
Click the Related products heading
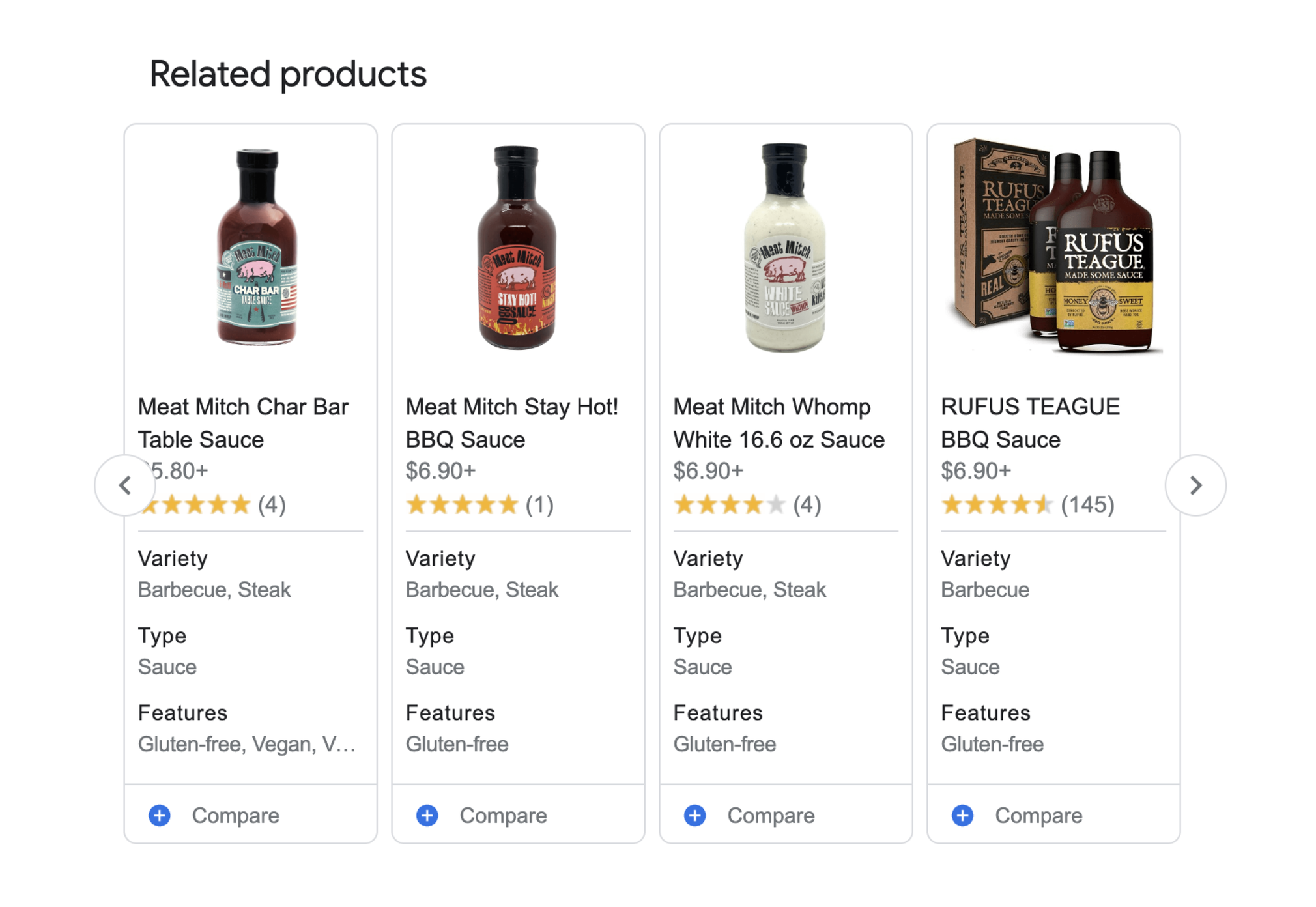[x=287, y=74]
